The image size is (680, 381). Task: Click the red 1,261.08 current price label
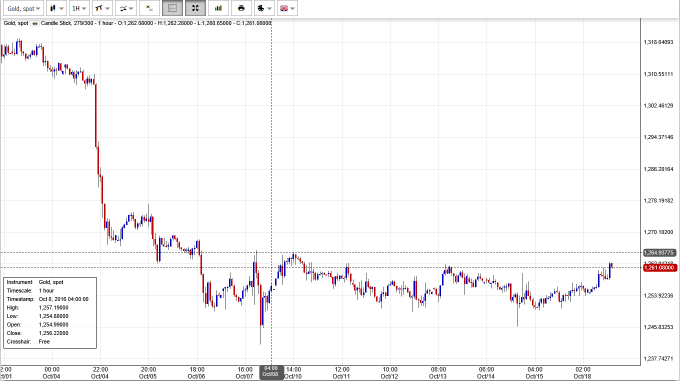coord(659,267)
